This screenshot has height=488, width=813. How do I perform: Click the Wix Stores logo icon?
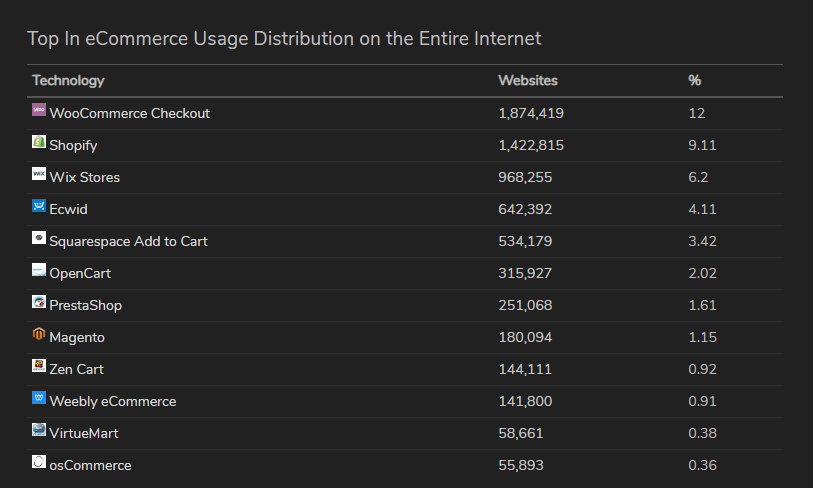(39, 174)
